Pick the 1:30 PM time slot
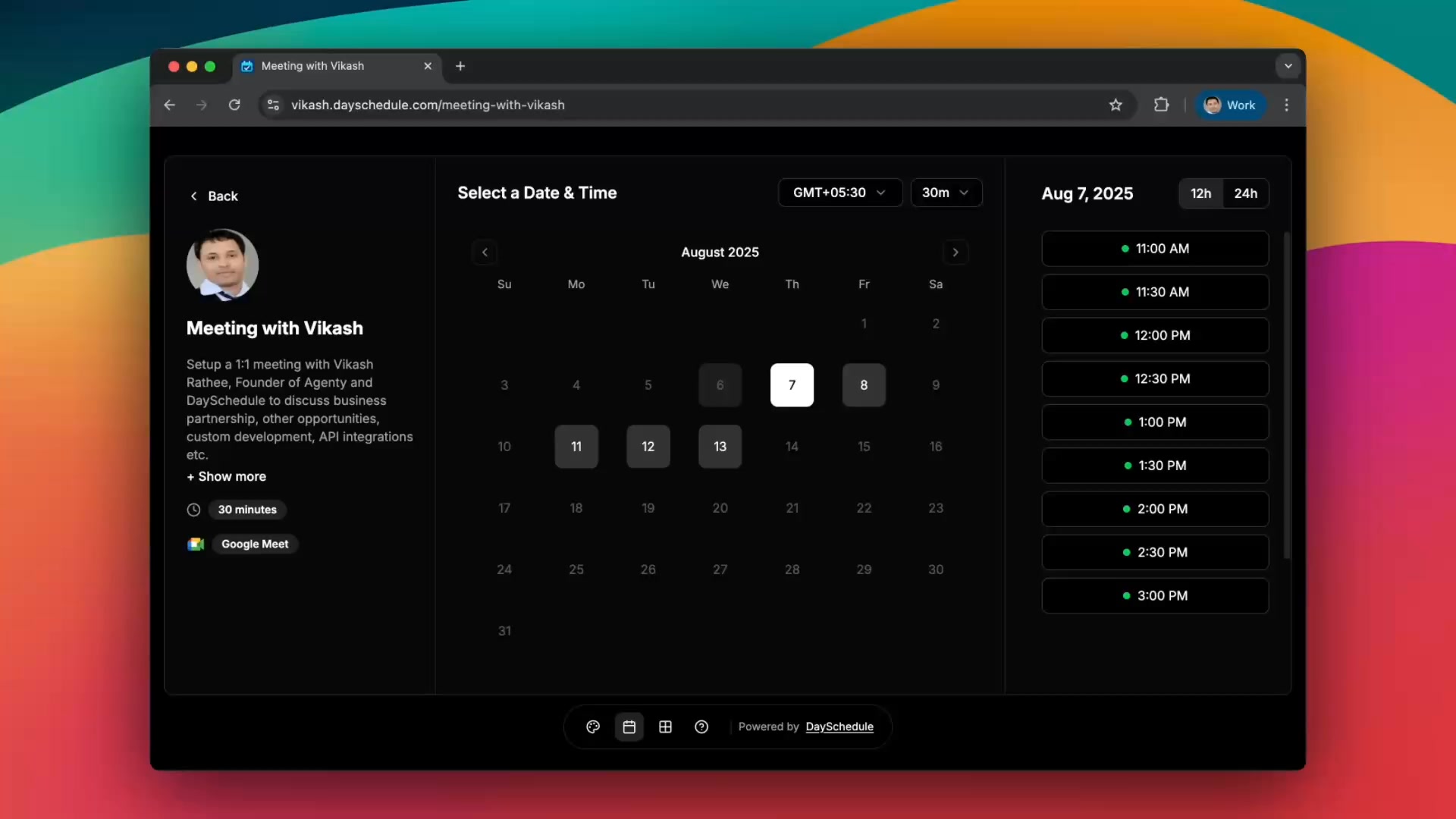The width and height of the screenshot is (1456, 819). pyautogui.click(x=1155, y=466)
